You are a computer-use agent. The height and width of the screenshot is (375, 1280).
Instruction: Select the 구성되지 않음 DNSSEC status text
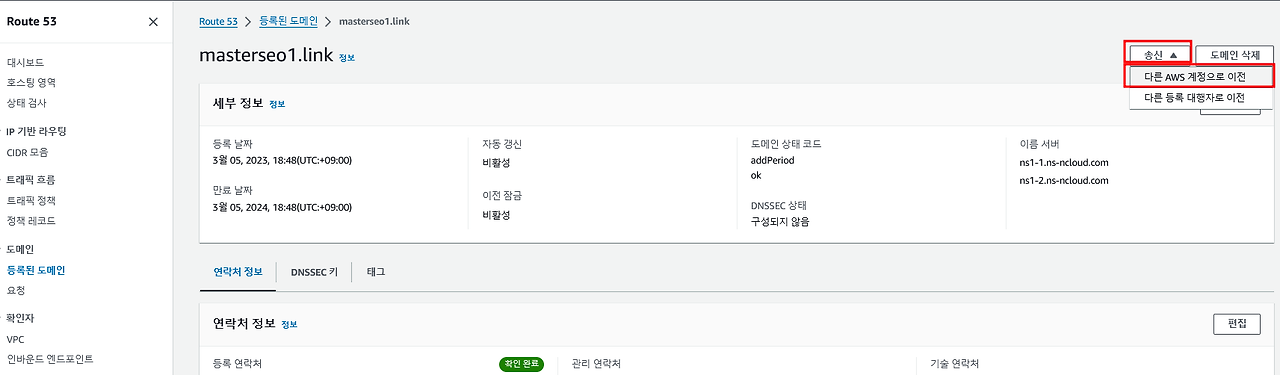pos(780,221)
